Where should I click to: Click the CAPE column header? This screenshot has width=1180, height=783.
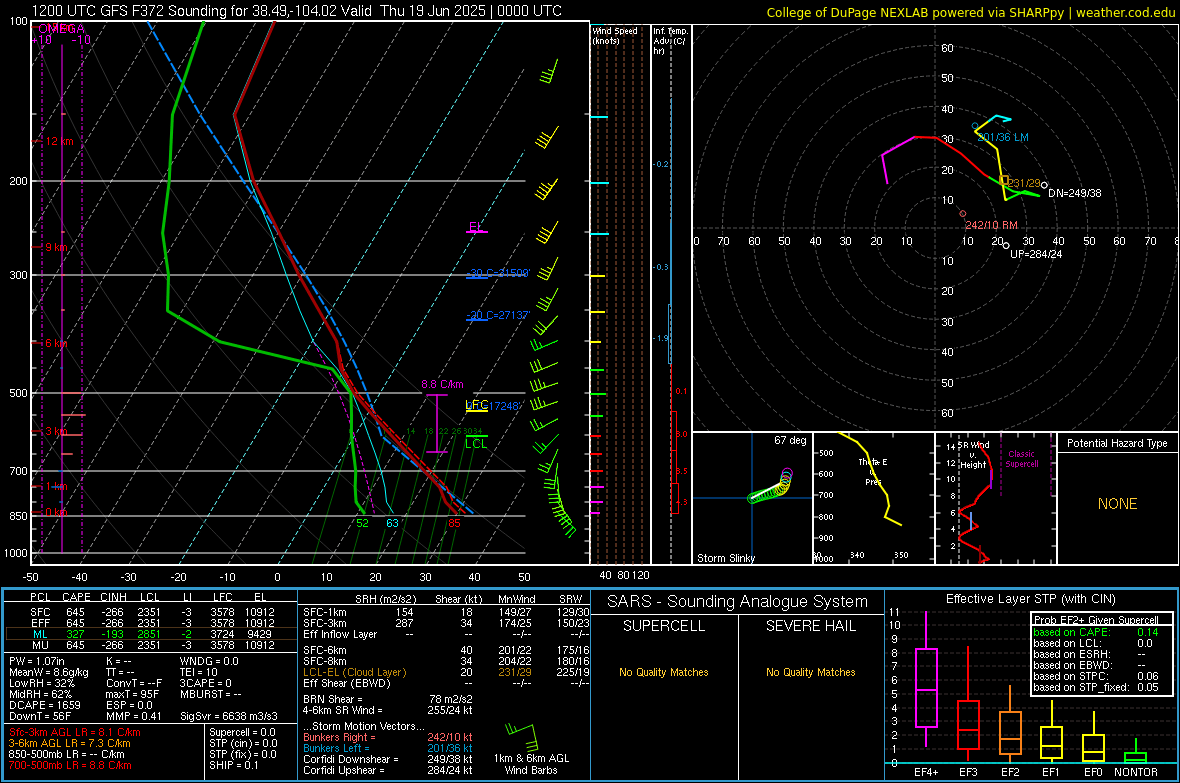(x=76, y=597)
